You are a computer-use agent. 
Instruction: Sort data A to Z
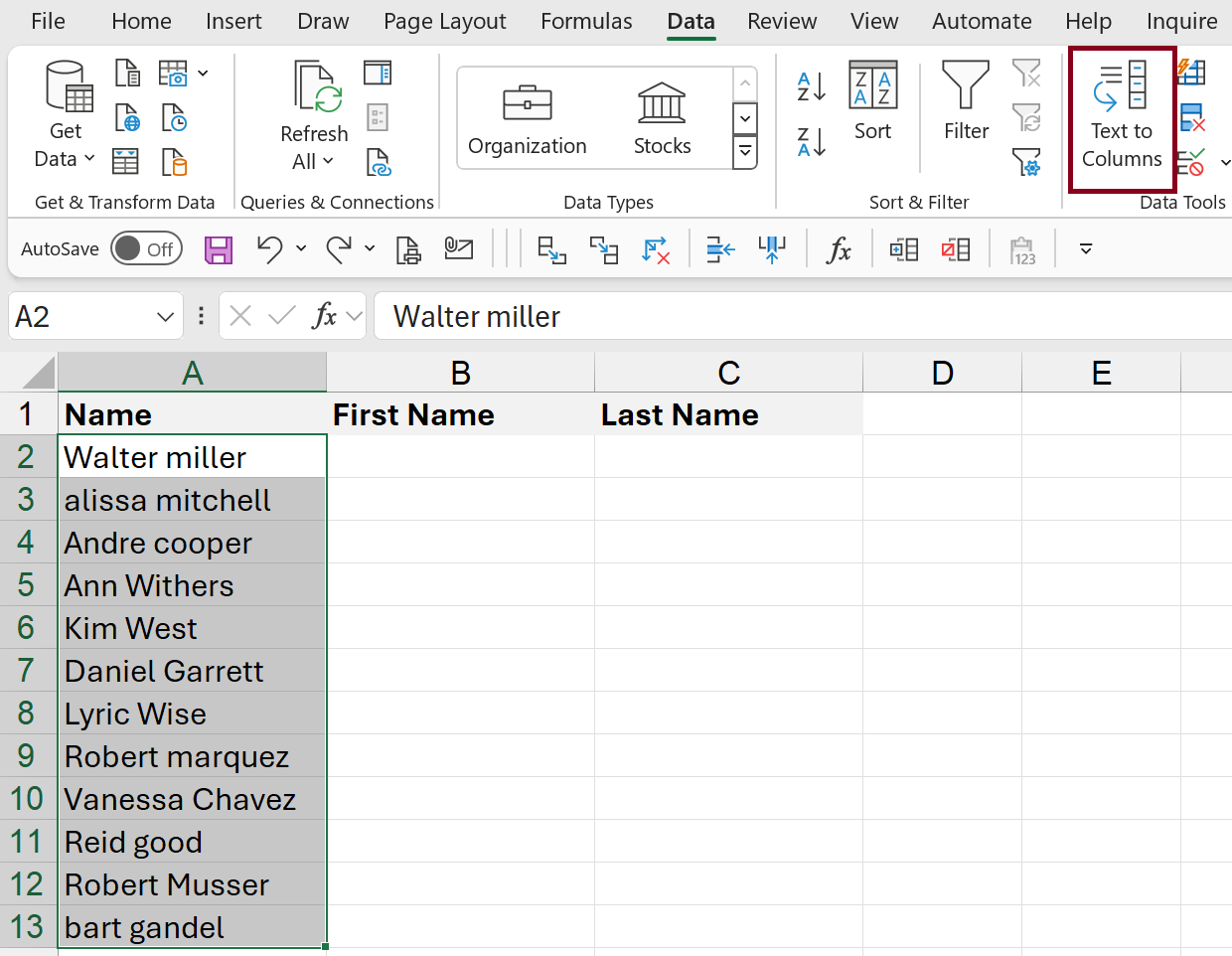[x=811, y=87]
